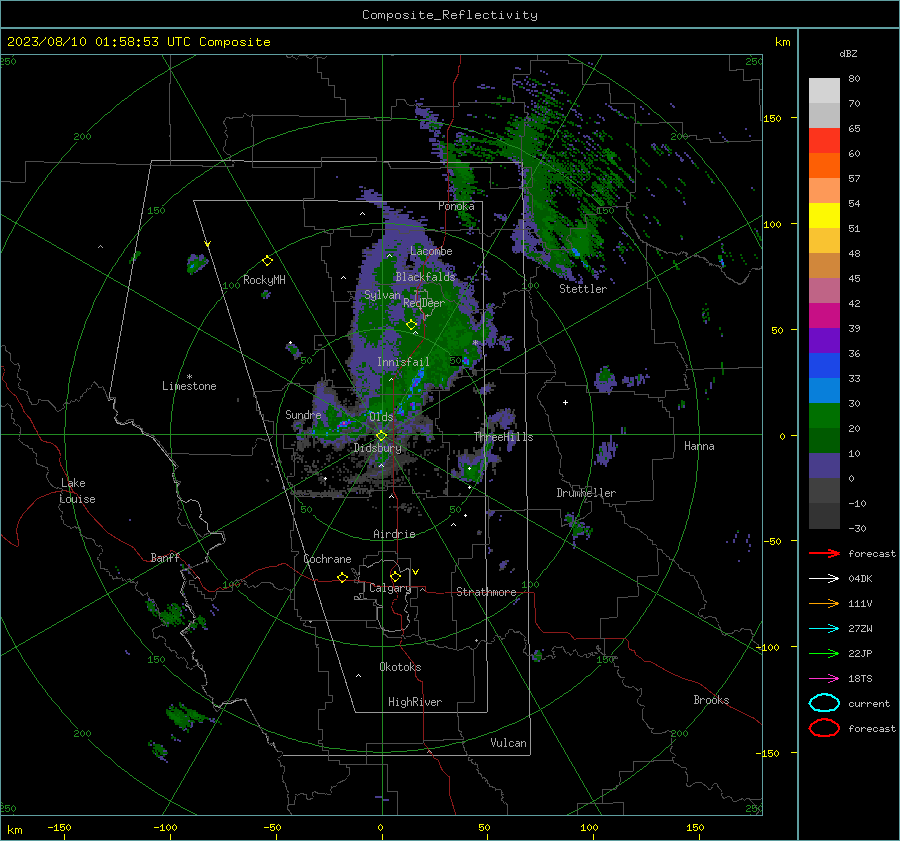The width and height of the screenshot is (900, 841).
Task: Click the Hanna city label
Action: [699, 446]
